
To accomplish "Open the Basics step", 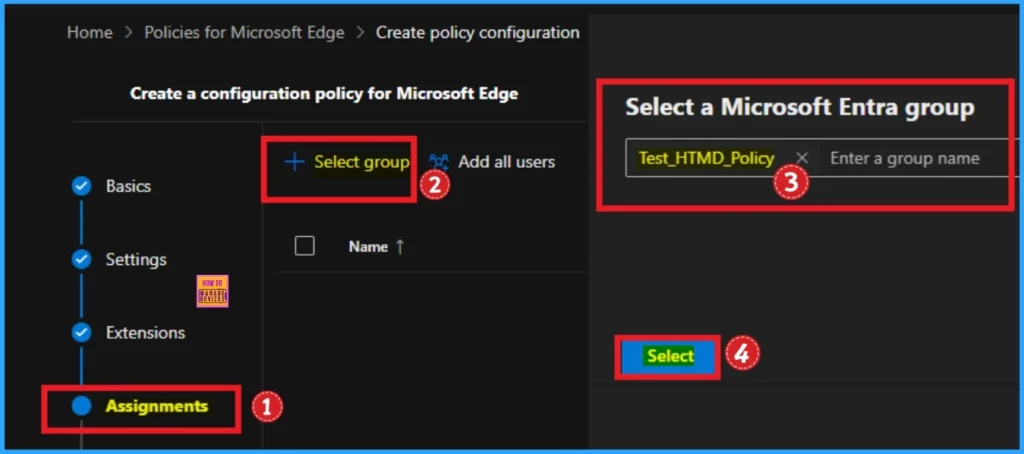I will 128,186.
